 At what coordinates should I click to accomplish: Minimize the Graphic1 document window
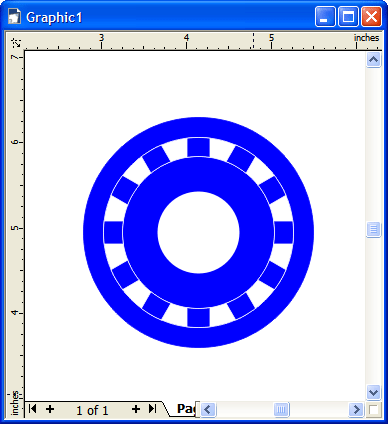point(325,17)
